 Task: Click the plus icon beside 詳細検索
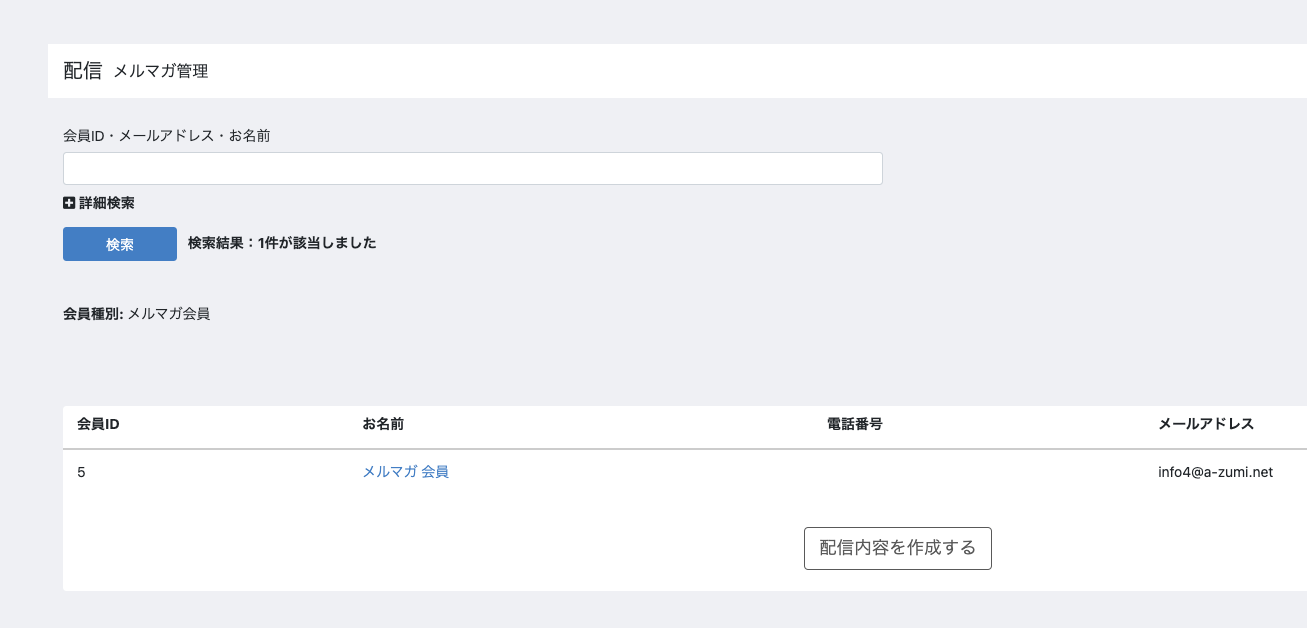point(69,203)
